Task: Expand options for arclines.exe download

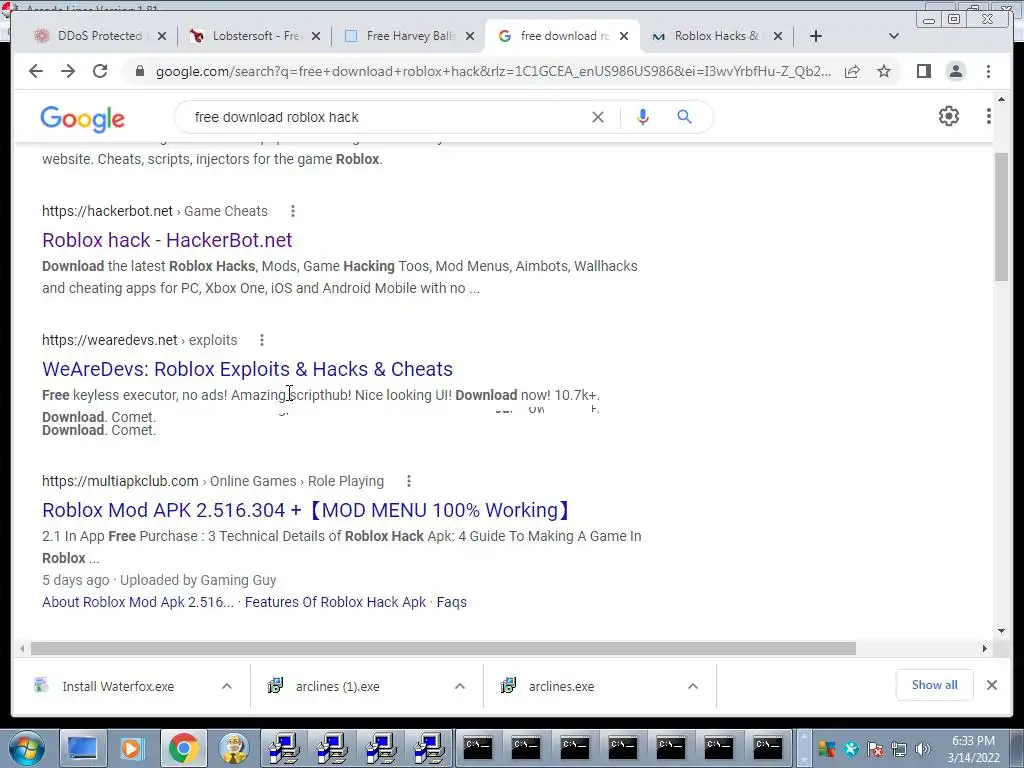Action: click(693, 686)
